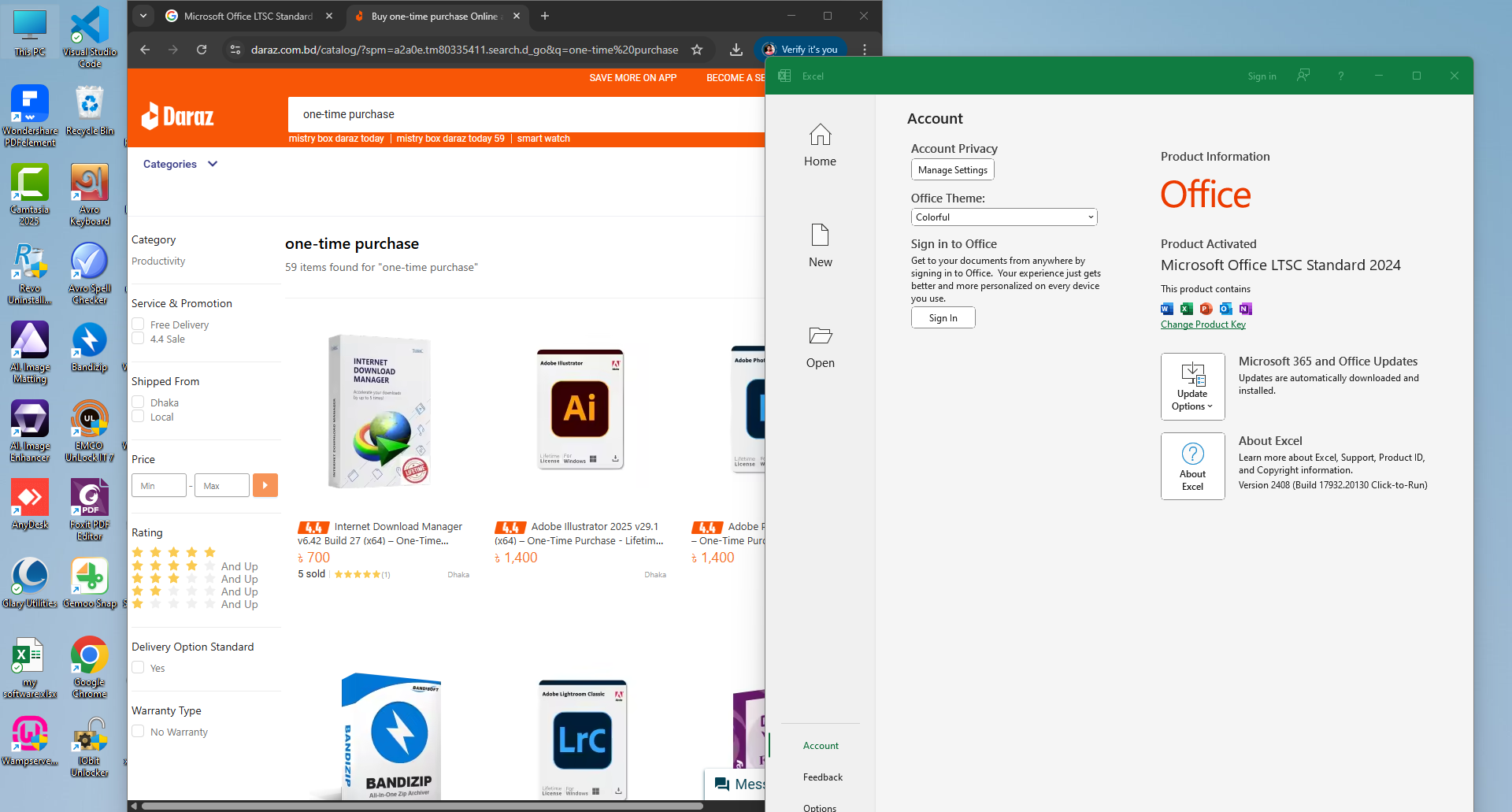The height and width of the screenshot is (812, 1512).
Task: Switch to Microsoft Office LTSC Standard tab
Action: point(247,16)
